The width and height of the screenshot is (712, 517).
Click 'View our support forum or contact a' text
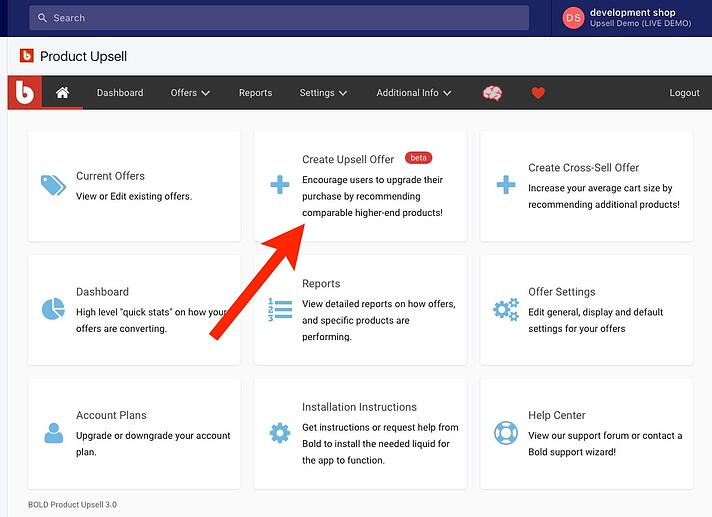click(605, 436)
